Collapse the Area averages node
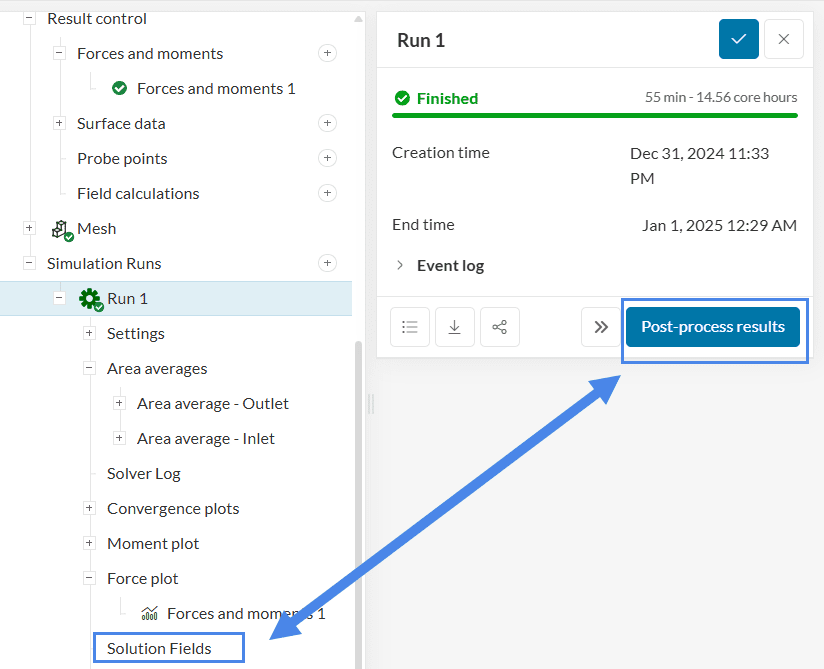This screenshot has height=669, width=824. point(89,368)
